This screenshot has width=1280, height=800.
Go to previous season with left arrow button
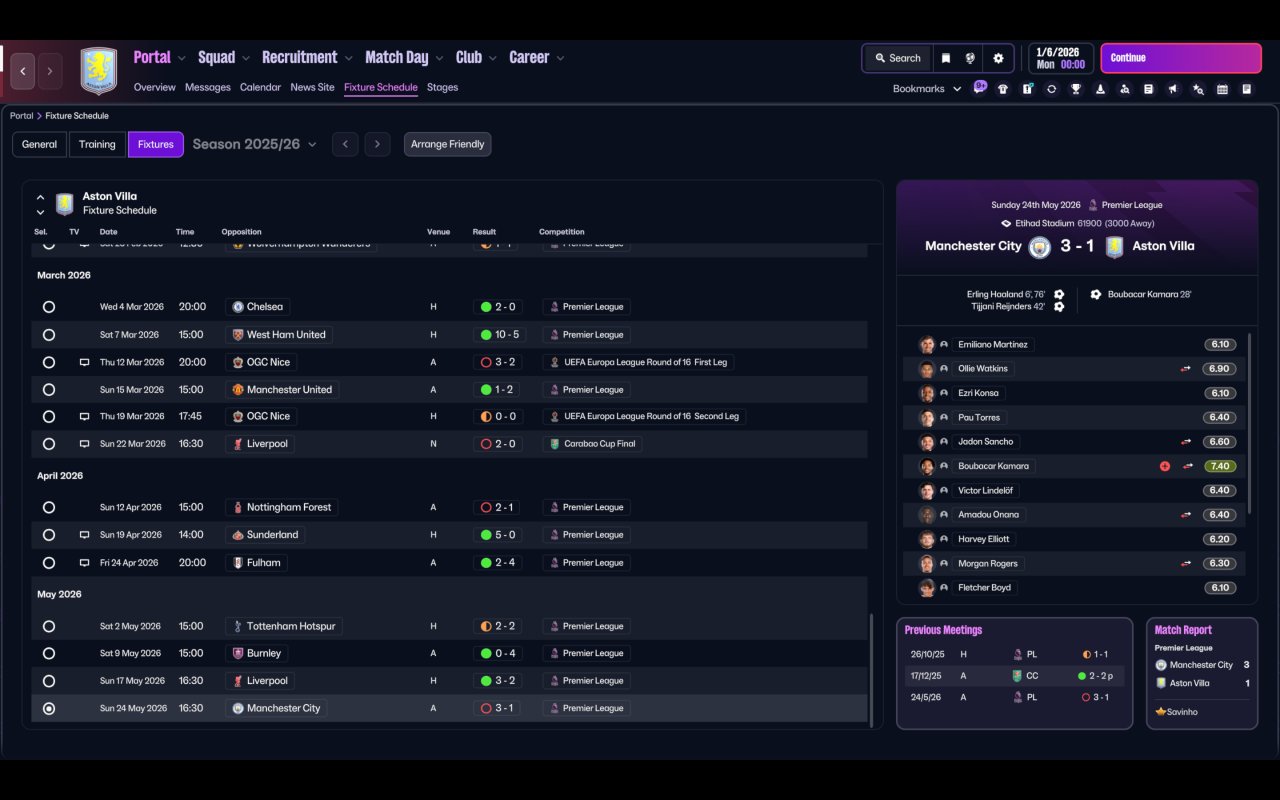[345, 144]
